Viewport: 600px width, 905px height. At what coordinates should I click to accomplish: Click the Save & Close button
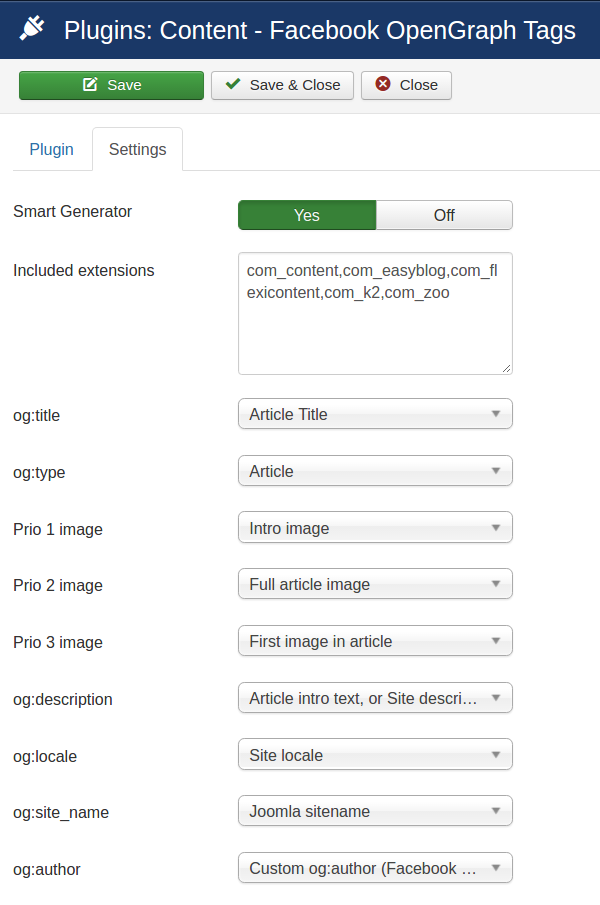[282, 85]
